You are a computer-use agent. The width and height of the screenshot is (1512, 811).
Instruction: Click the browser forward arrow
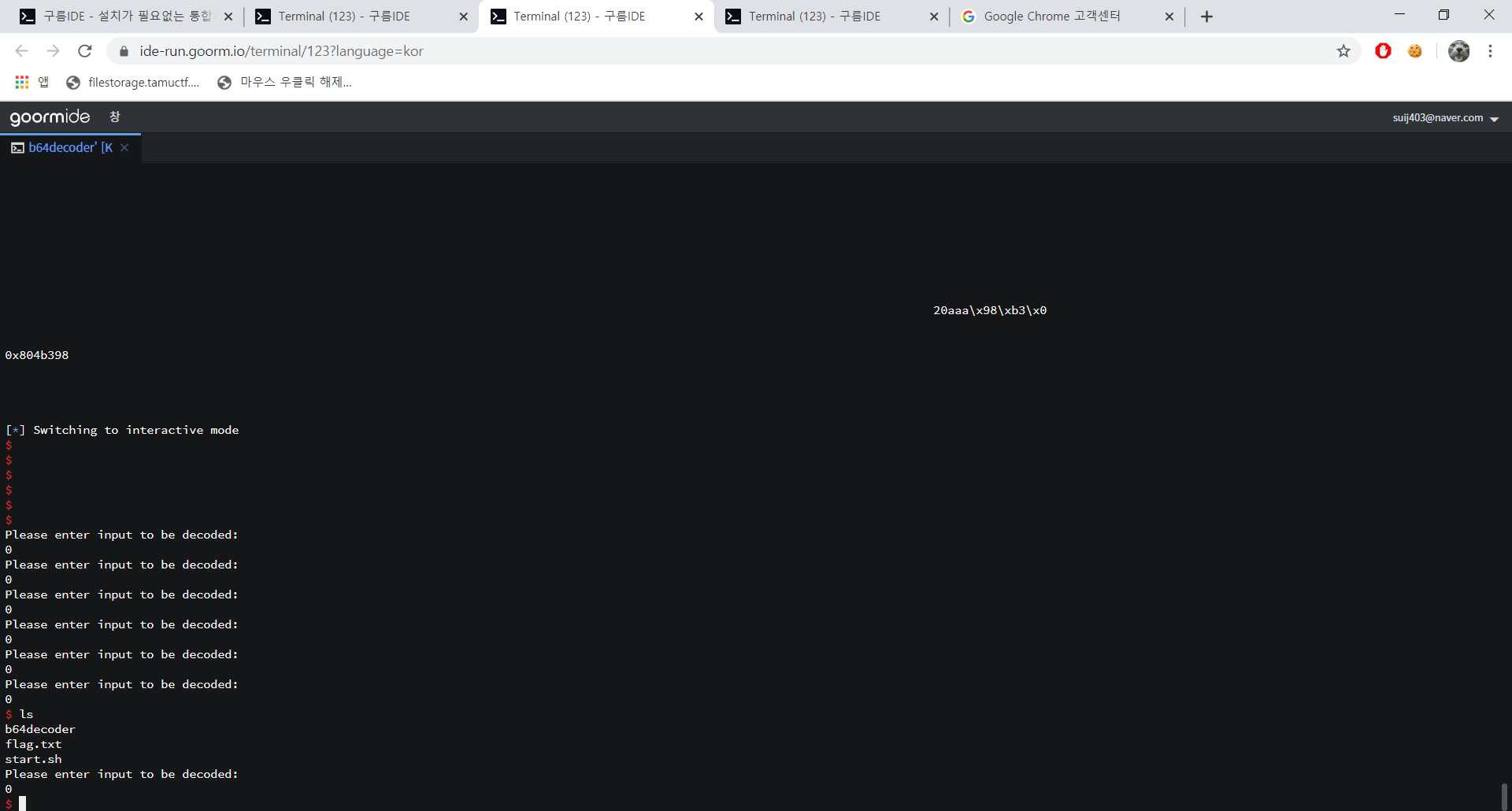[x=53, y=51]
